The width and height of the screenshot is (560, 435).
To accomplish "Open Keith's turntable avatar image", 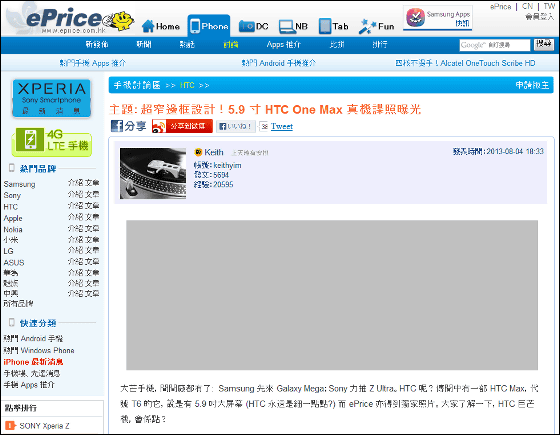I will (153, 174).
